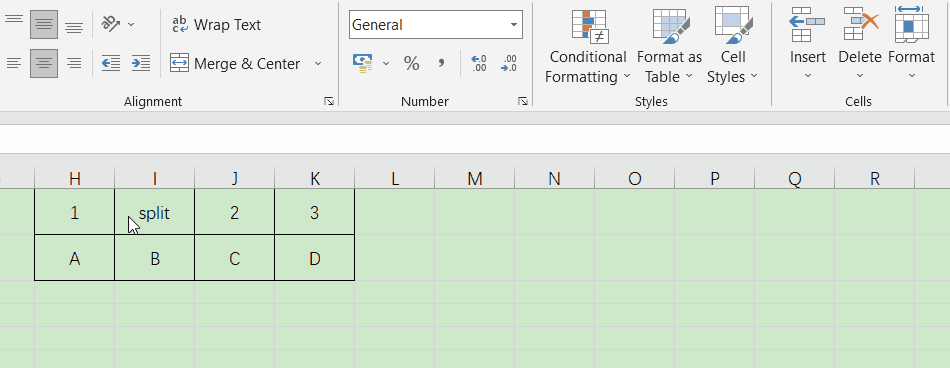The height and width of the screenshot is (368, 950).
Task: Open Cell Styles gallery
Action: pos(732,46)
